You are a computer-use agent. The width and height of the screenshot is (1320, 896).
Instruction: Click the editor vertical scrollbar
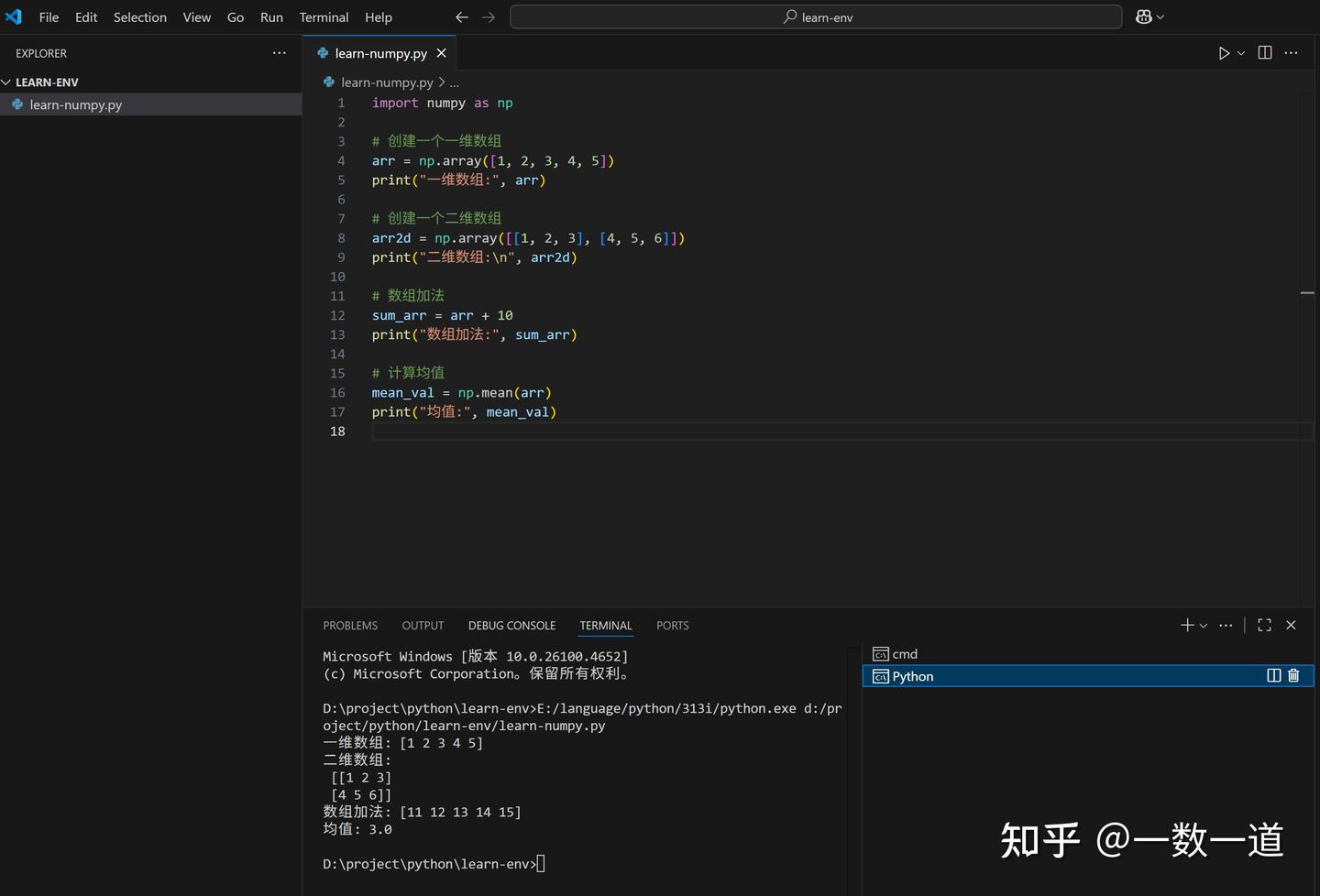click(1309, 293)
